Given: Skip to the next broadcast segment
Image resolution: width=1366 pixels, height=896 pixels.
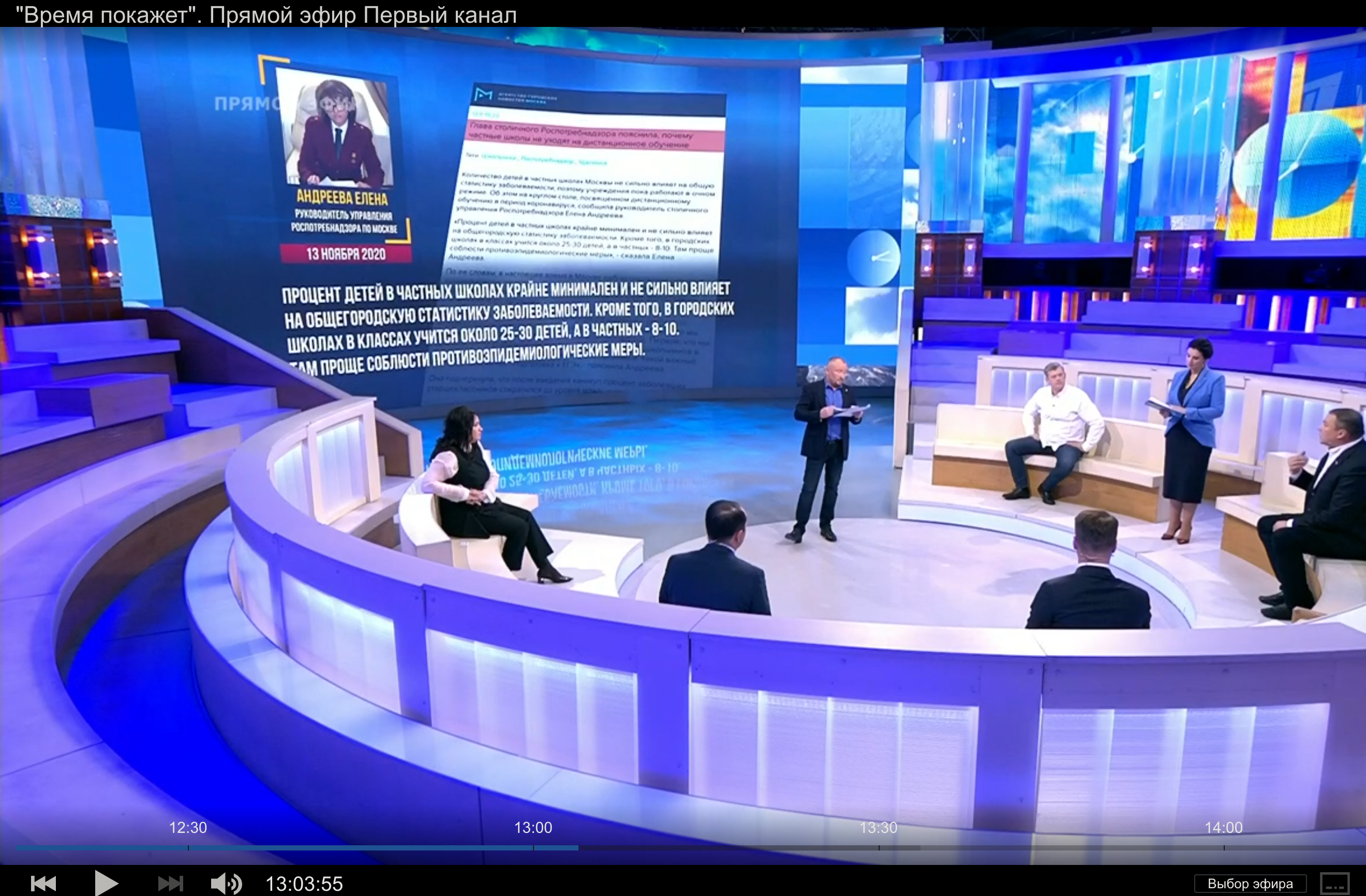Looking at the screenshot, I should pos(170,884).
